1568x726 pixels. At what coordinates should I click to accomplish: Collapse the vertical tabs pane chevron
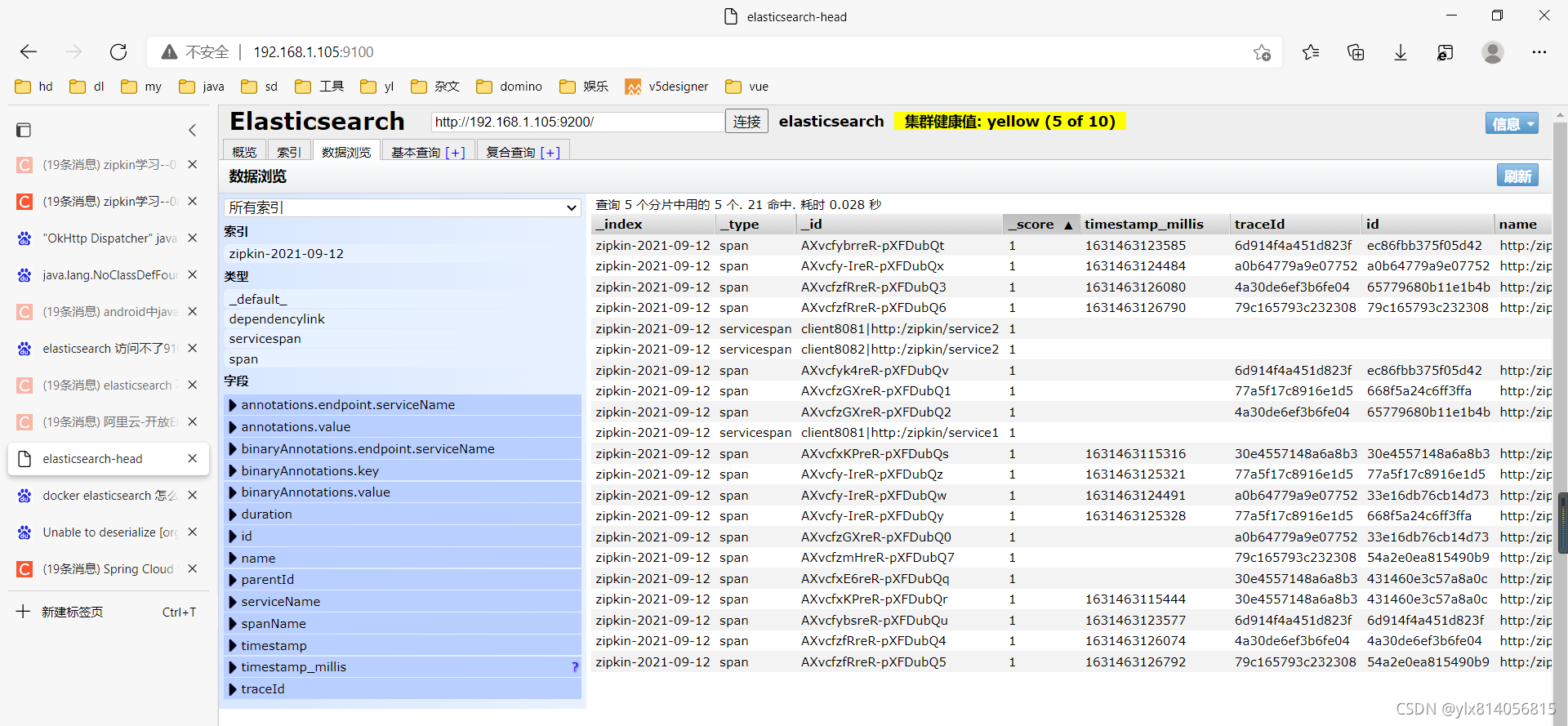193,130
